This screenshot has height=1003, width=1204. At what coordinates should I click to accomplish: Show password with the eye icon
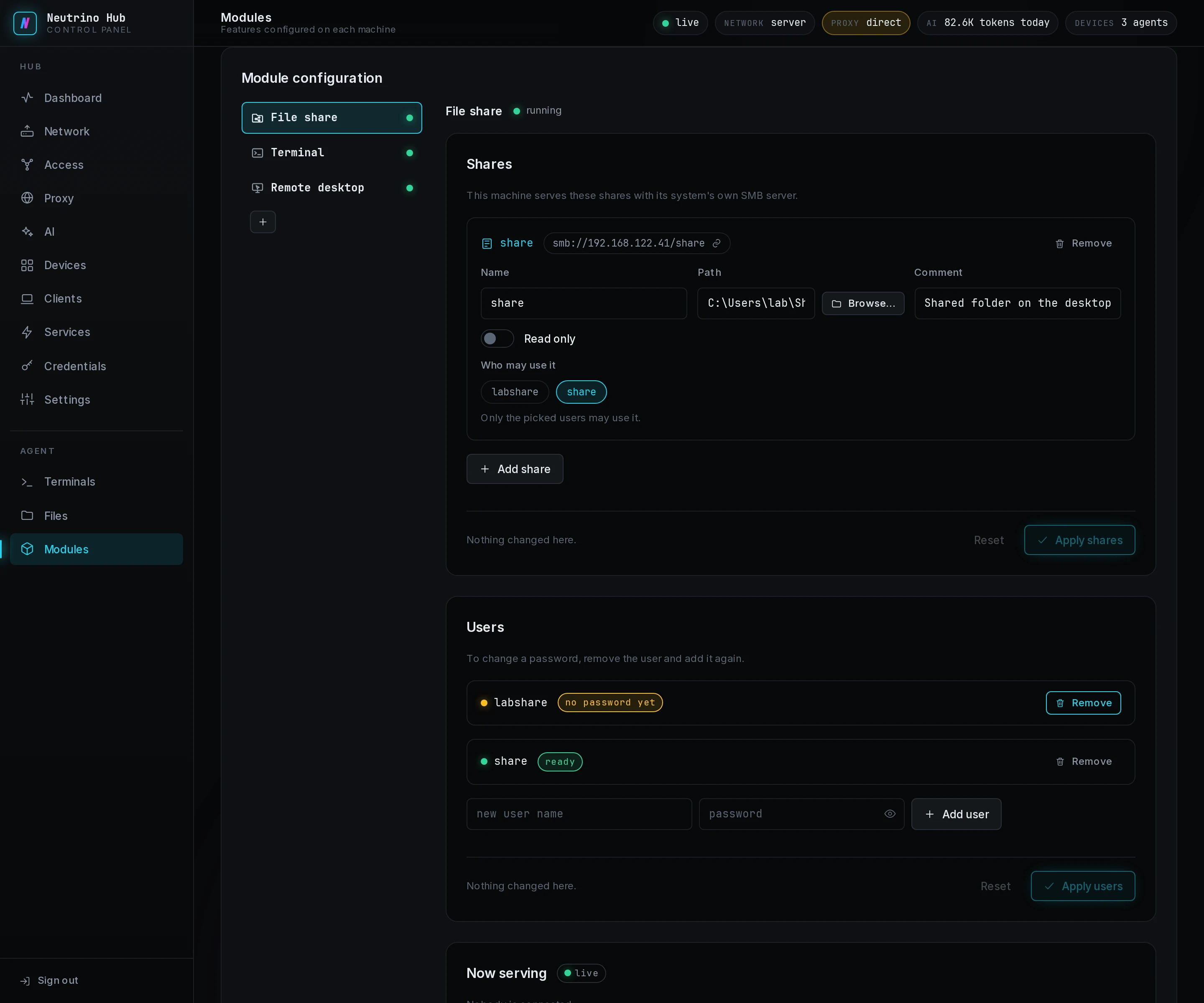pyautogui.click(x=890, y=814)
